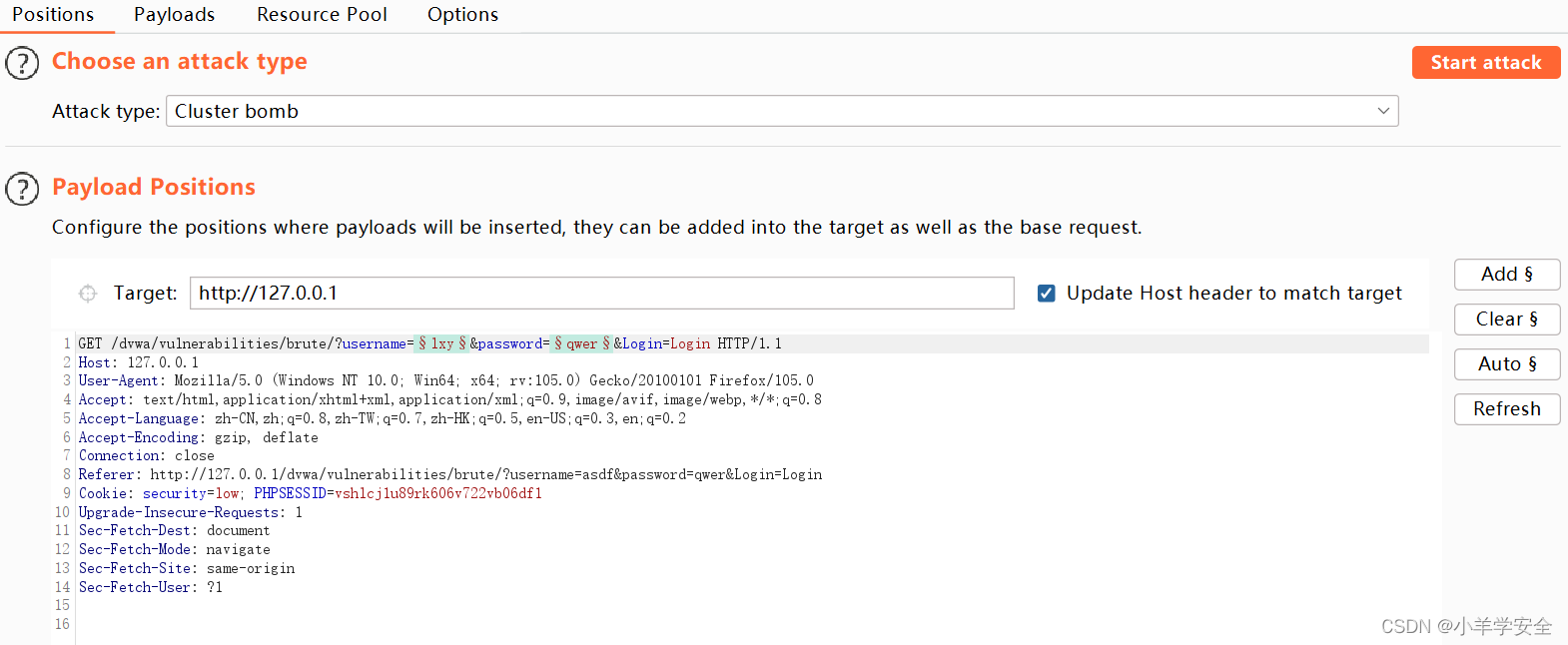Click the help icon beside Choose an attack type
This screenshot has width=1568, height=645.
(x=22, y=62)
